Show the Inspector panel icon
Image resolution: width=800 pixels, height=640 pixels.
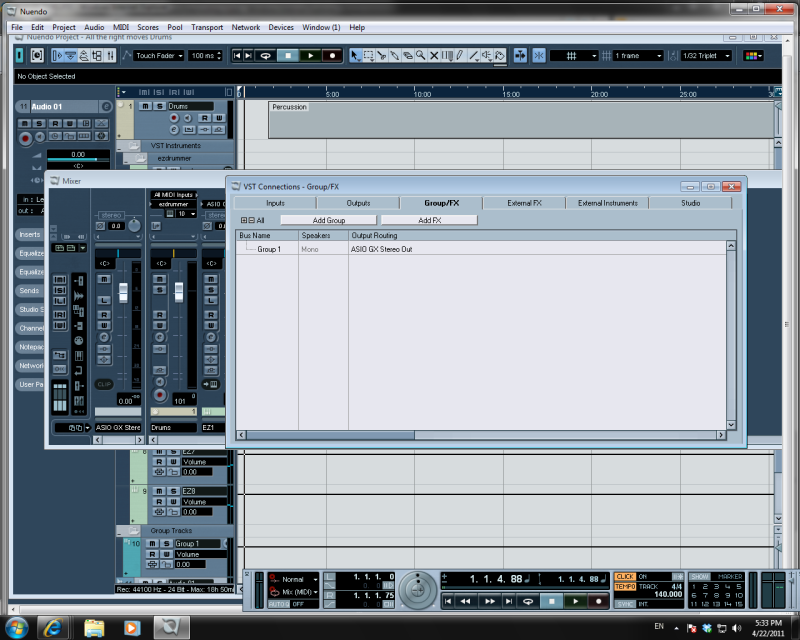[x=57, y=55]
